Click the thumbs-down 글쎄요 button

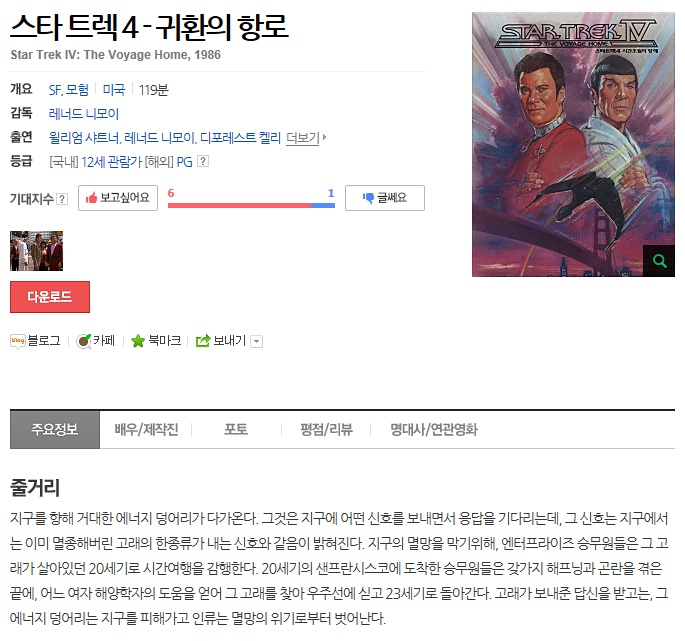tap(385, 198)
